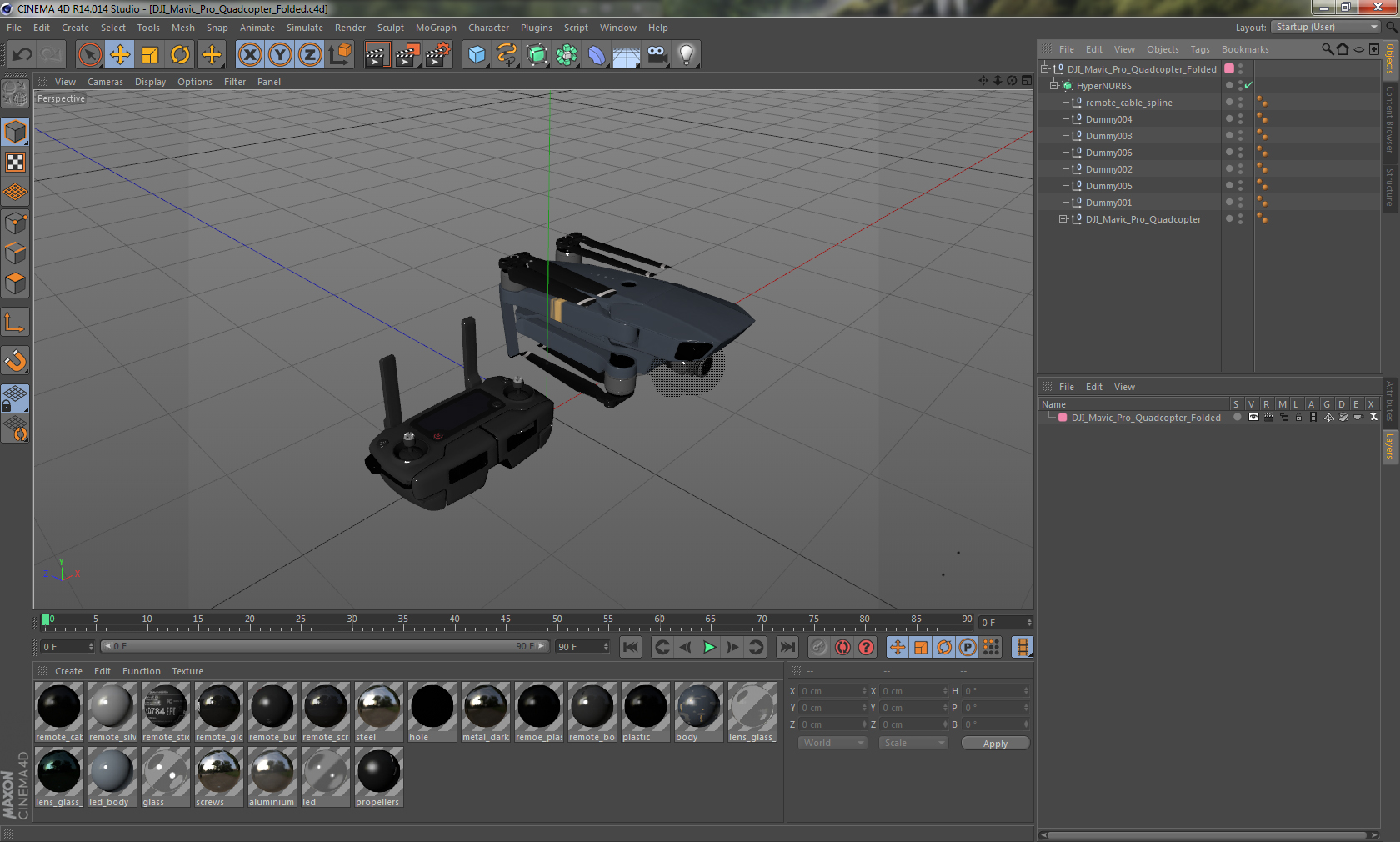The image size is (1400, 842).
Task: Click the X position input field
Action: coord(833,691)
